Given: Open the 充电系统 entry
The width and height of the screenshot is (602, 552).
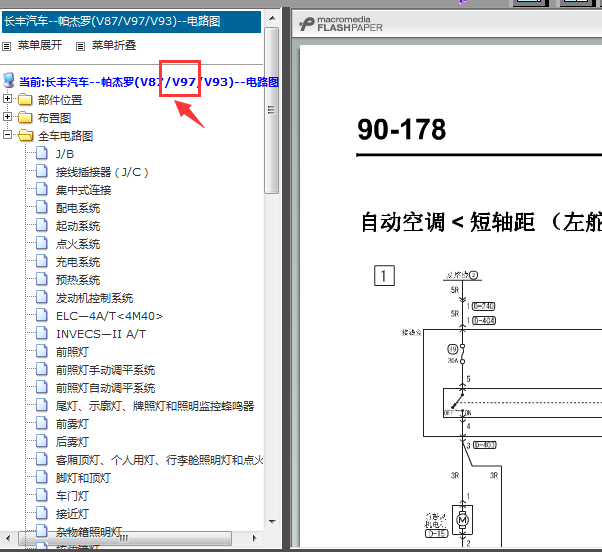Looking at the screenshot, I should tap(78, 262).
